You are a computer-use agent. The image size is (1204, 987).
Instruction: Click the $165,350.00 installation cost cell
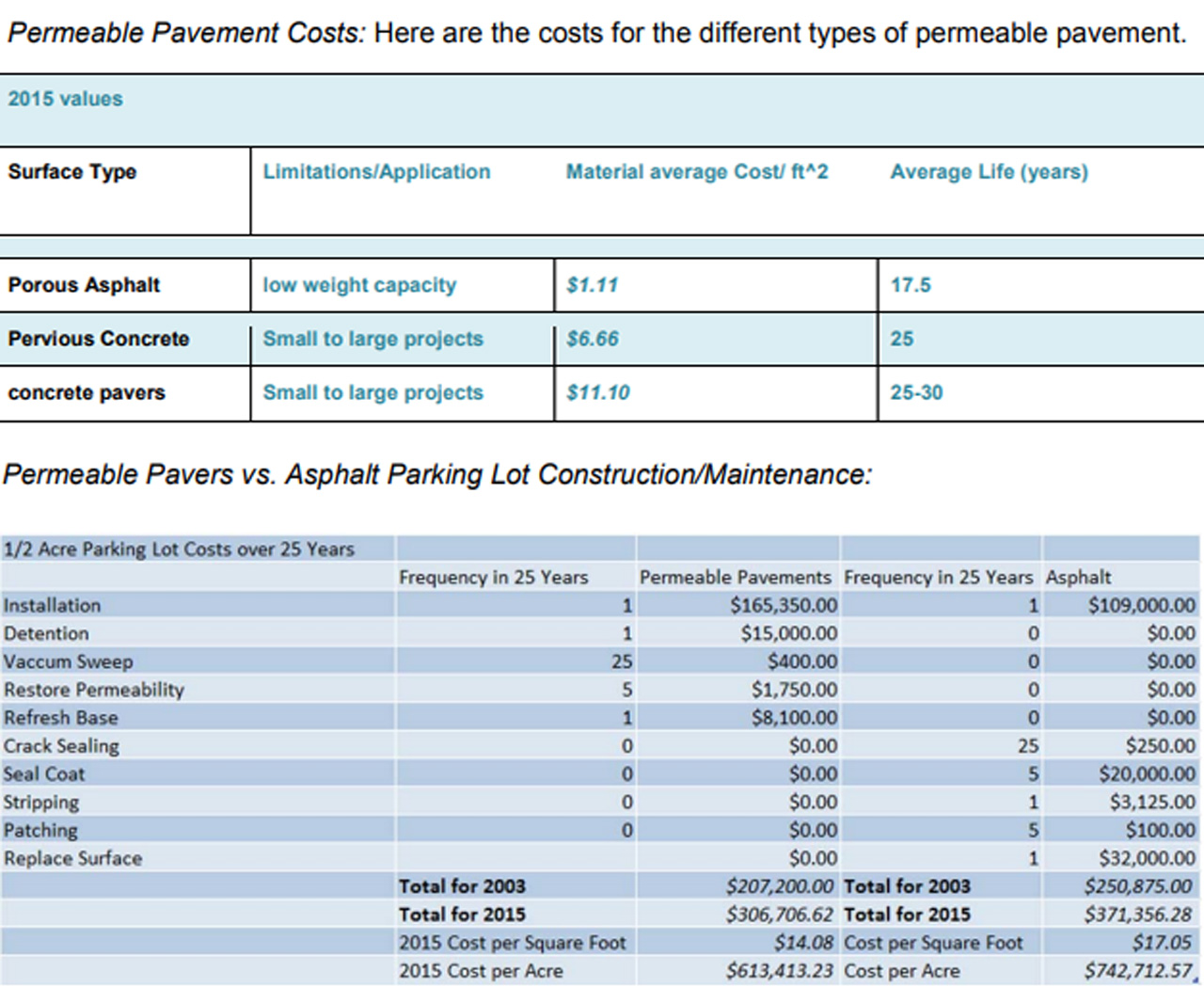click(x=783, y=605)
